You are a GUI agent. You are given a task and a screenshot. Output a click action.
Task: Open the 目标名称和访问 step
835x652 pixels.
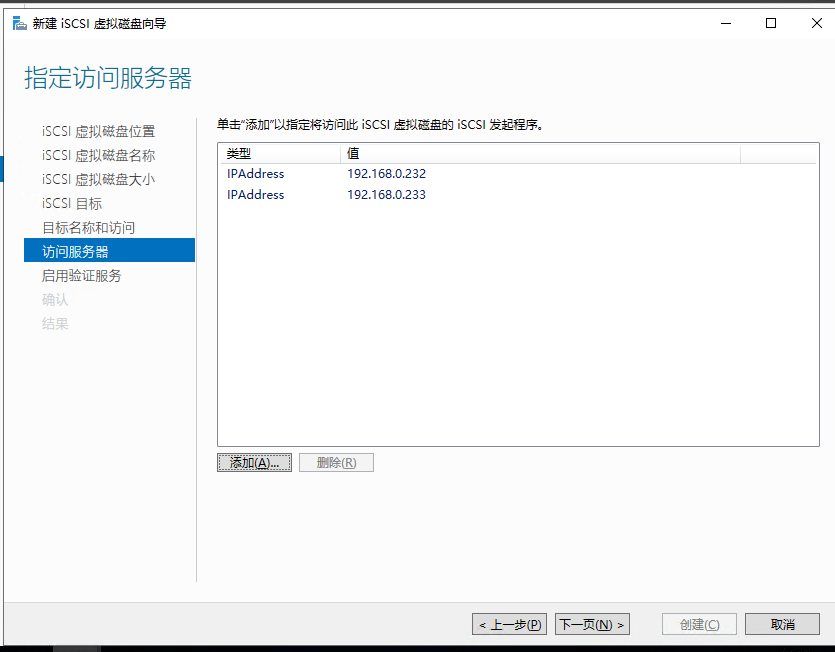pos(88,227)
